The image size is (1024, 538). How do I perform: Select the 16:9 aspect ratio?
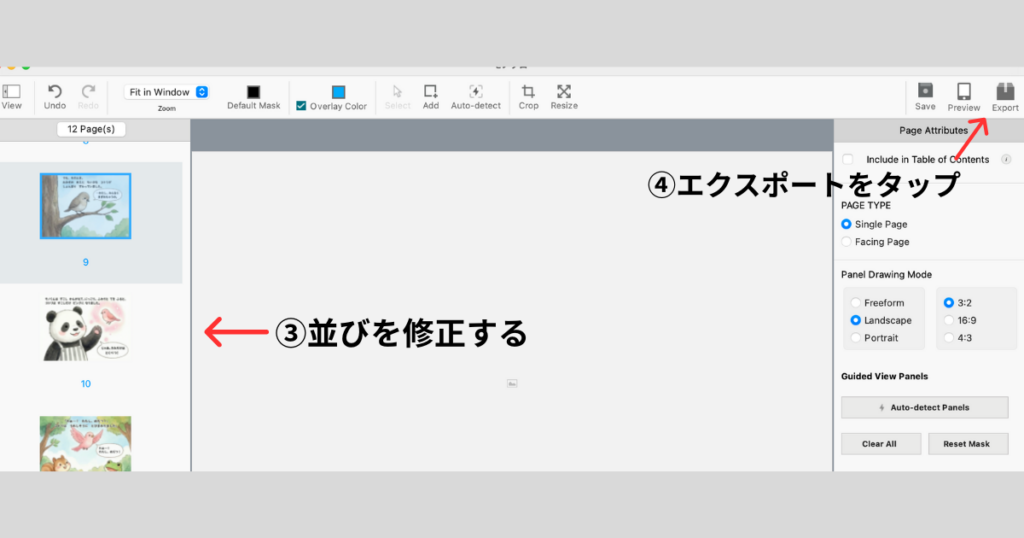click(x=949, y=320)
